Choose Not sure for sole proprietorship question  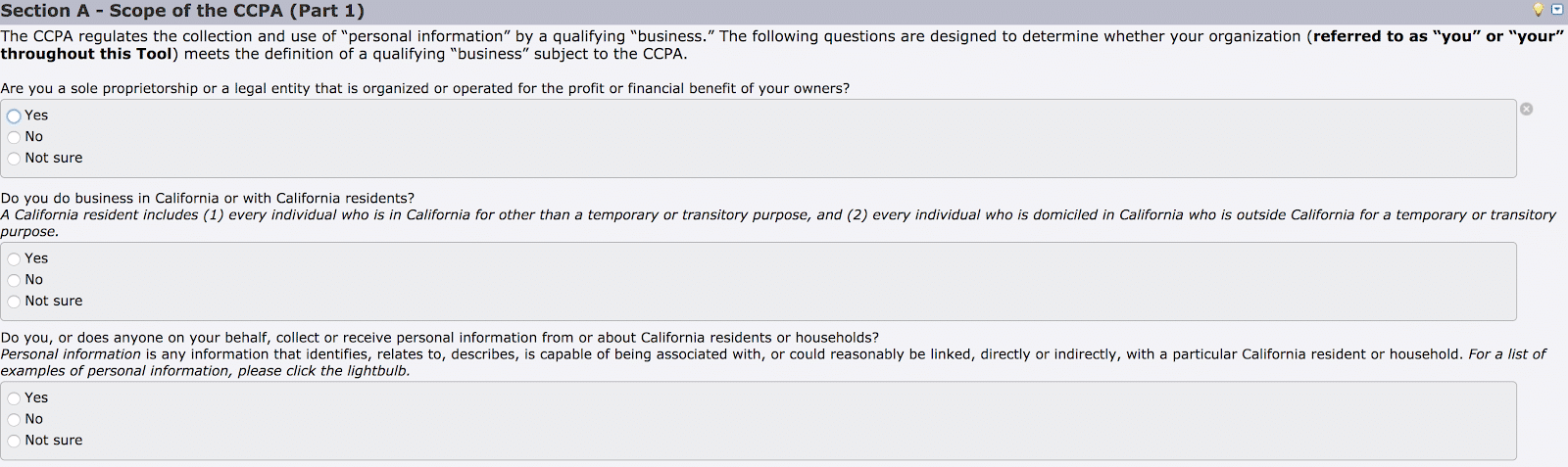point(14,159)
